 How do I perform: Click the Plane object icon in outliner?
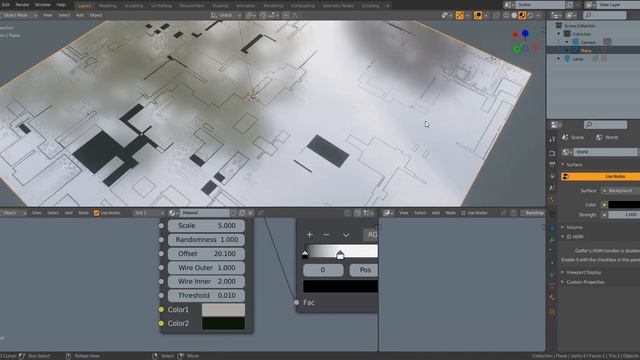pyautogui.click(x=576, y=50)
